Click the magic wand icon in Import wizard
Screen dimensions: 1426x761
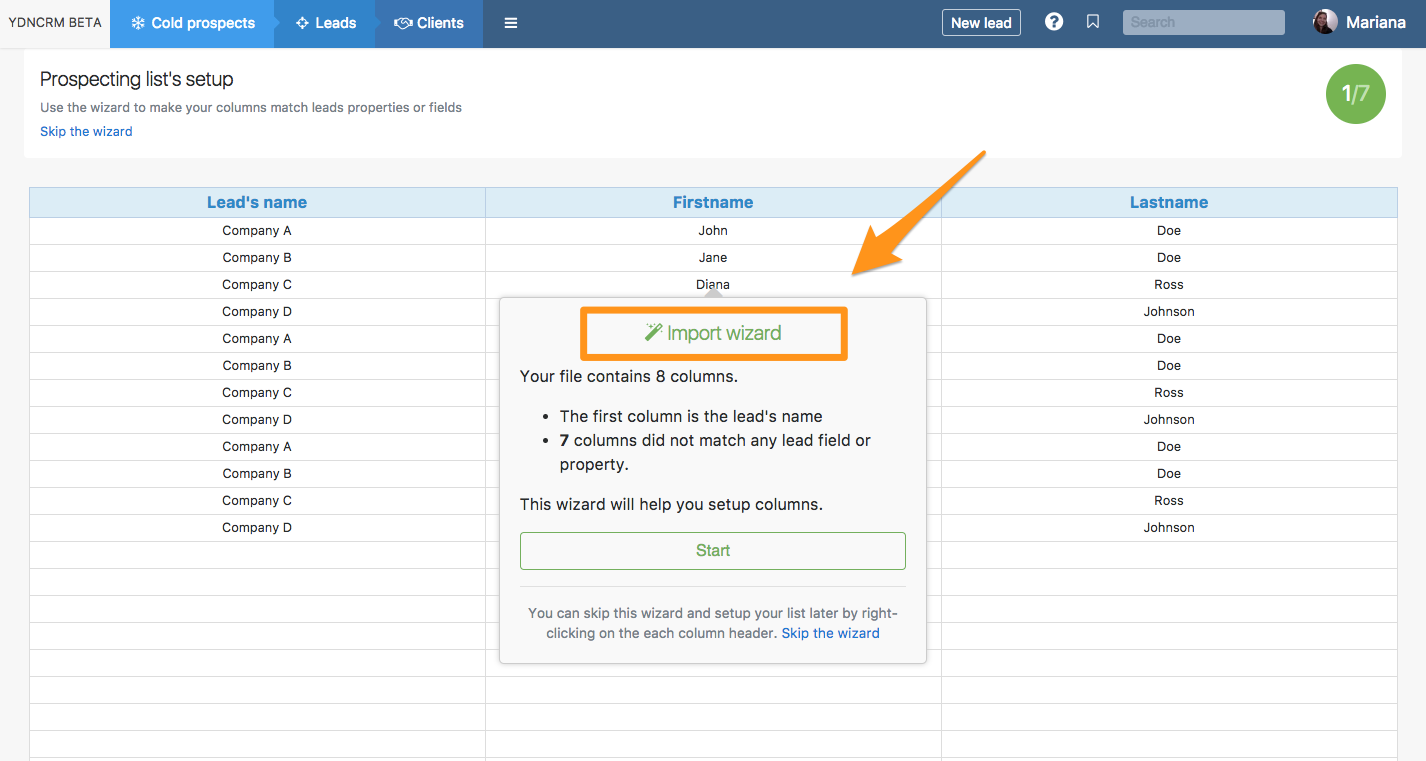(x=654, y=332)
